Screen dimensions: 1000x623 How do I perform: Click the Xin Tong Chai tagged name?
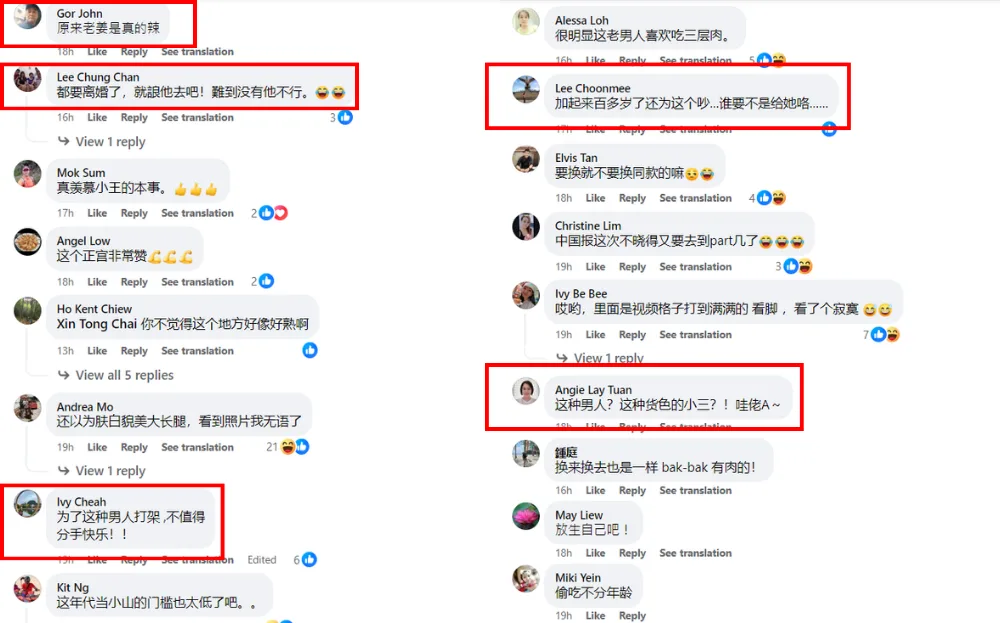point(96,324)
